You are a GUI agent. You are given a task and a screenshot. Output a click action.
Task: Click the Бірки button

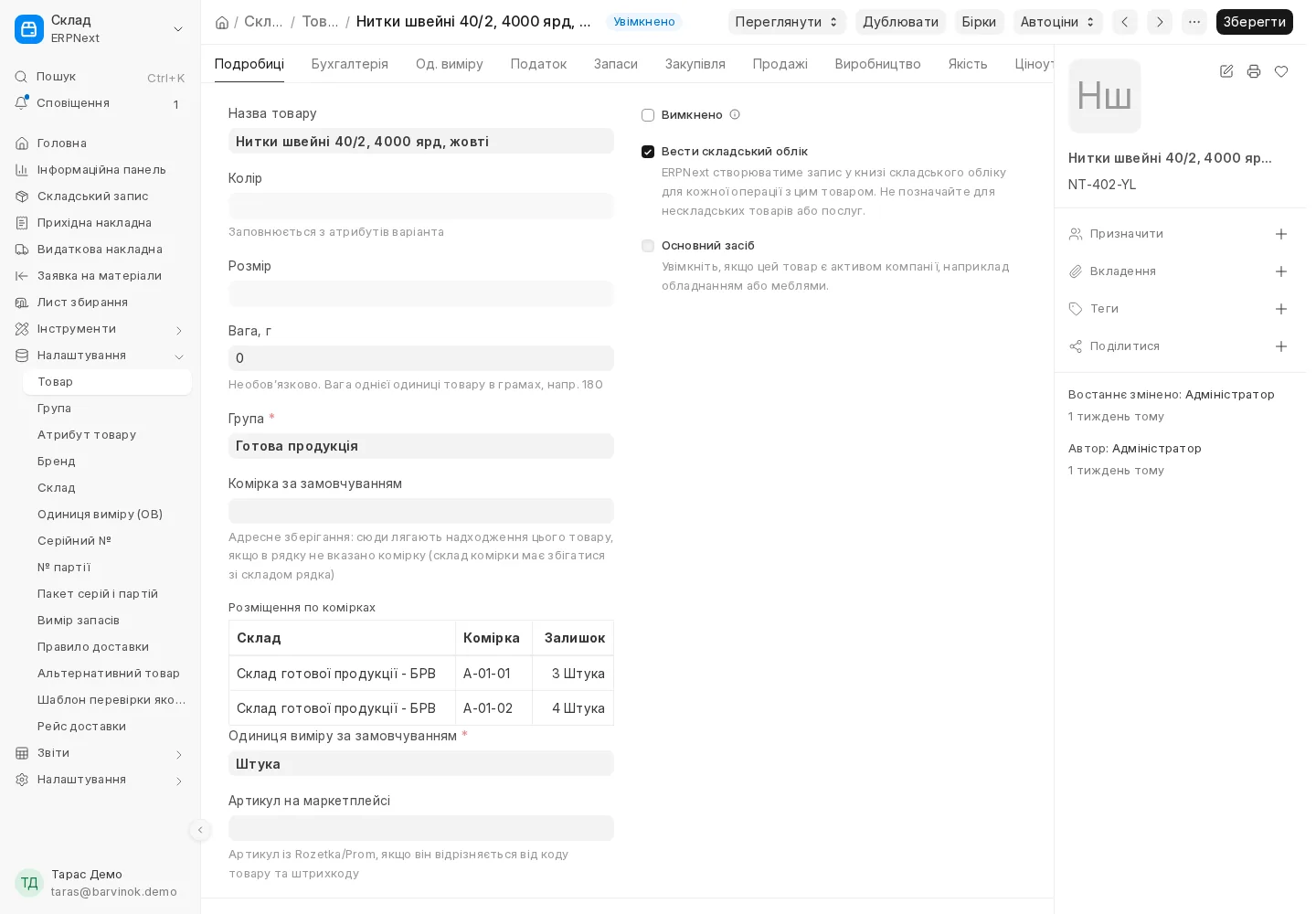coord(979,22)
